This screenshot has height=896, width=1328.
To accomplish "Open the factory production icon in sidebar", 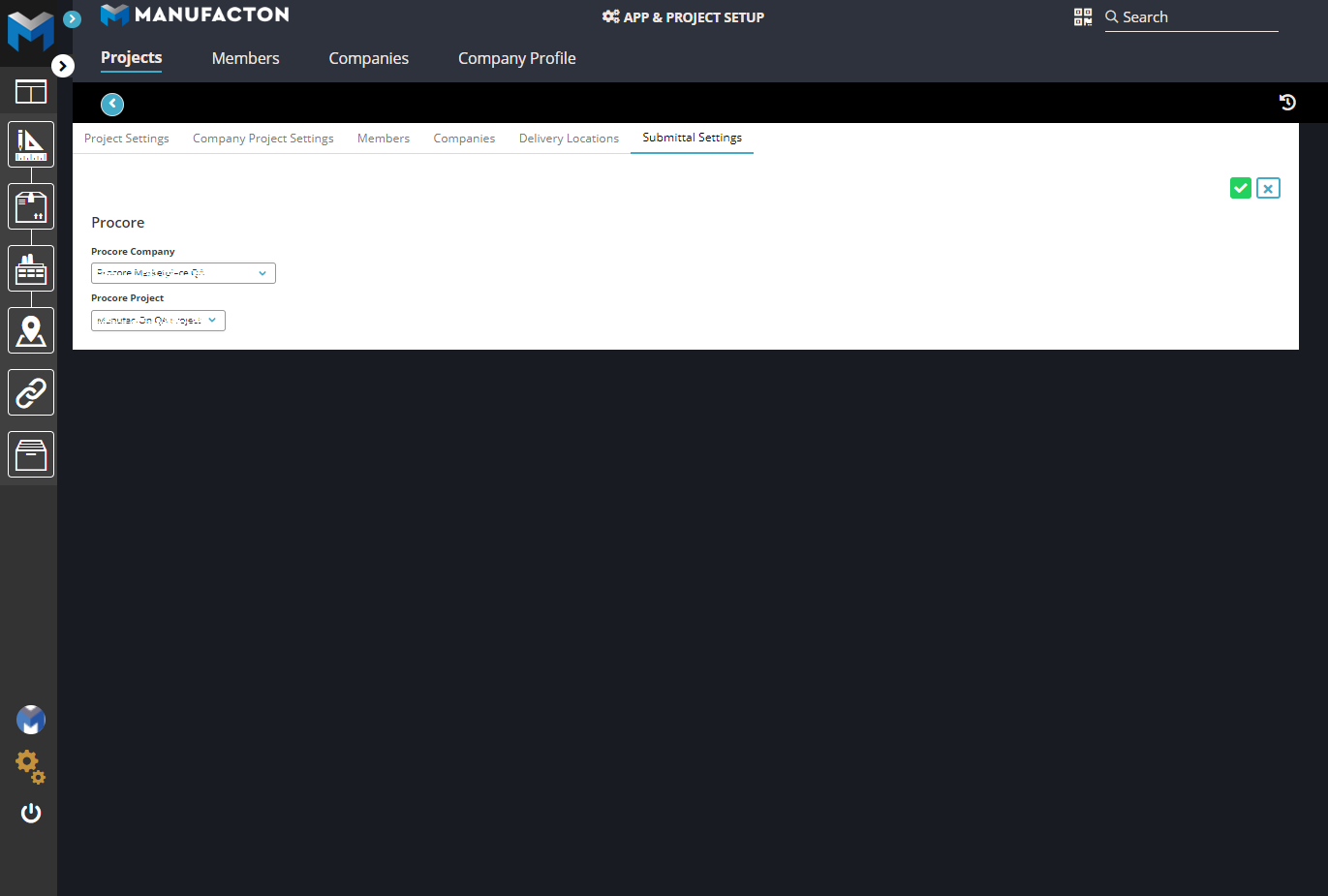I will 31,268.
